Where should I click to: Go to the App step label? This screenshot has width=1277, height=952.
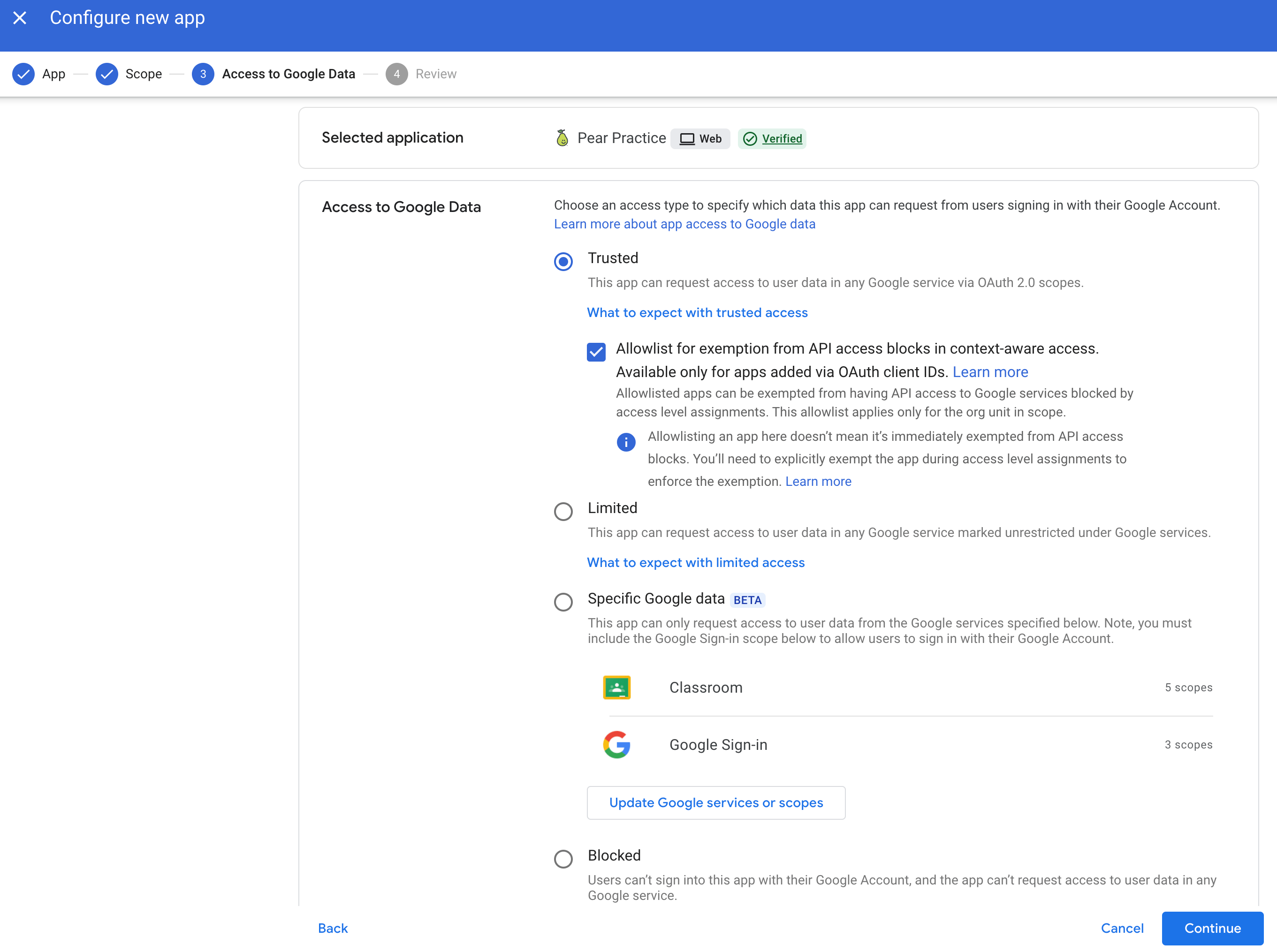[x=53, y=74]
